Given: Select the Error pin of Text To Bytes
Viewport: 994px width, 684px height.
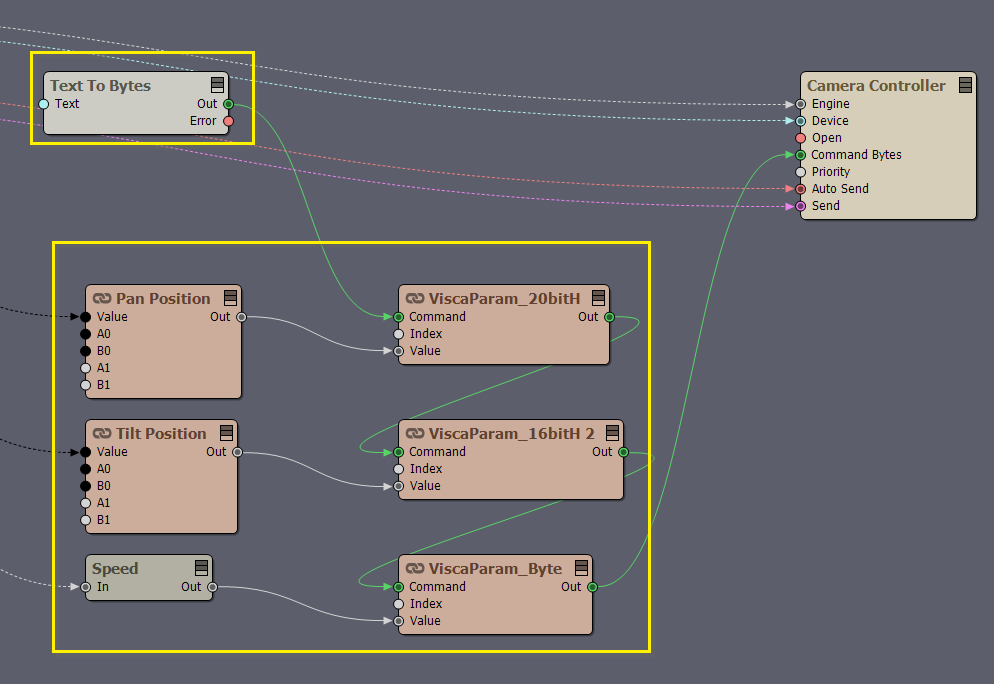Looking at the screenshot, I should point(229,121).
